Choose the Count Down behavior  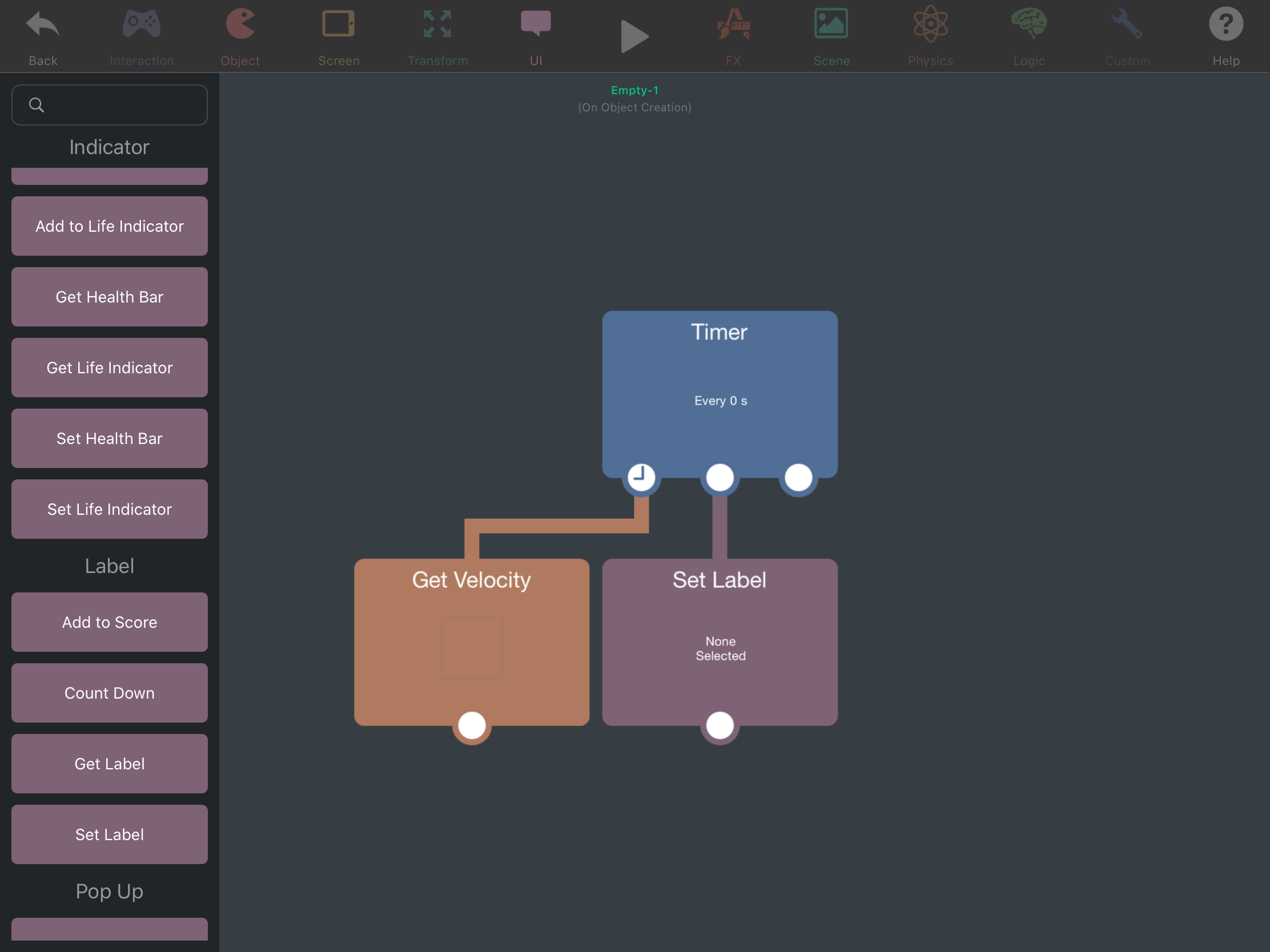(x=110, y=693)
